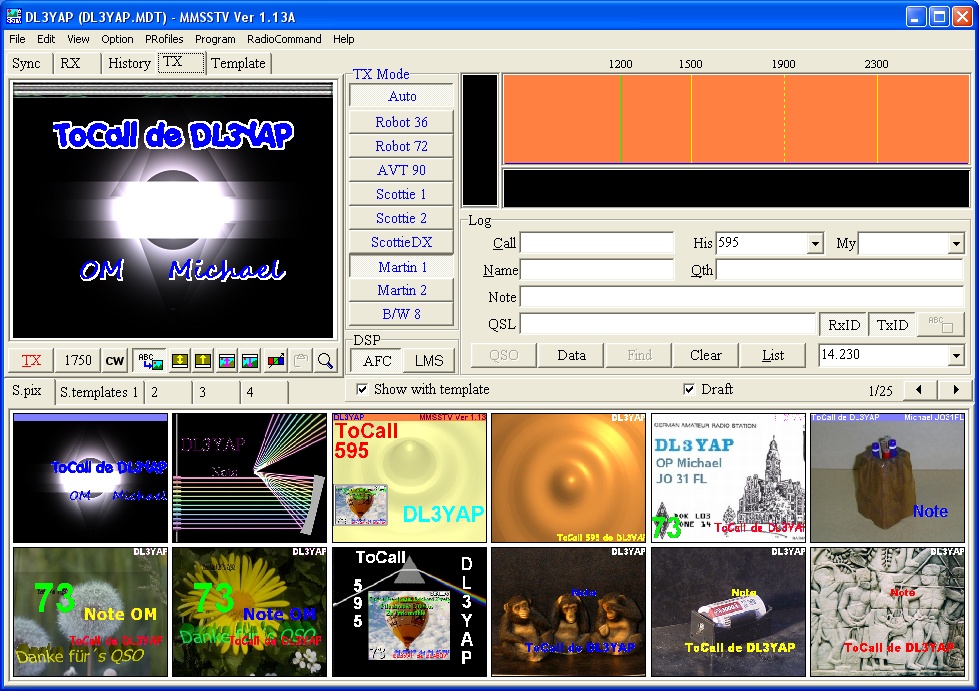Screen dimensions: 979x691
Task: Open the RGB color adjust icon
Action: click(276, 360)
